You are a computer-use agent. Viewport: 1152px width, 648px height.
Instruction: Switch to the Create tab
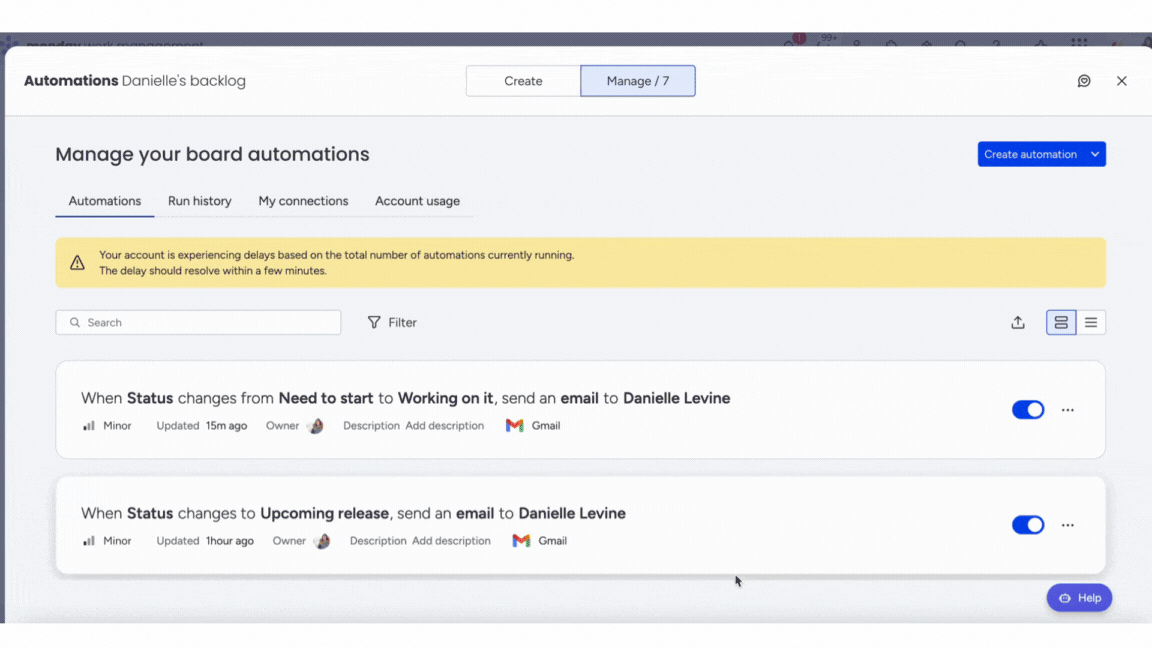point(523,81)
